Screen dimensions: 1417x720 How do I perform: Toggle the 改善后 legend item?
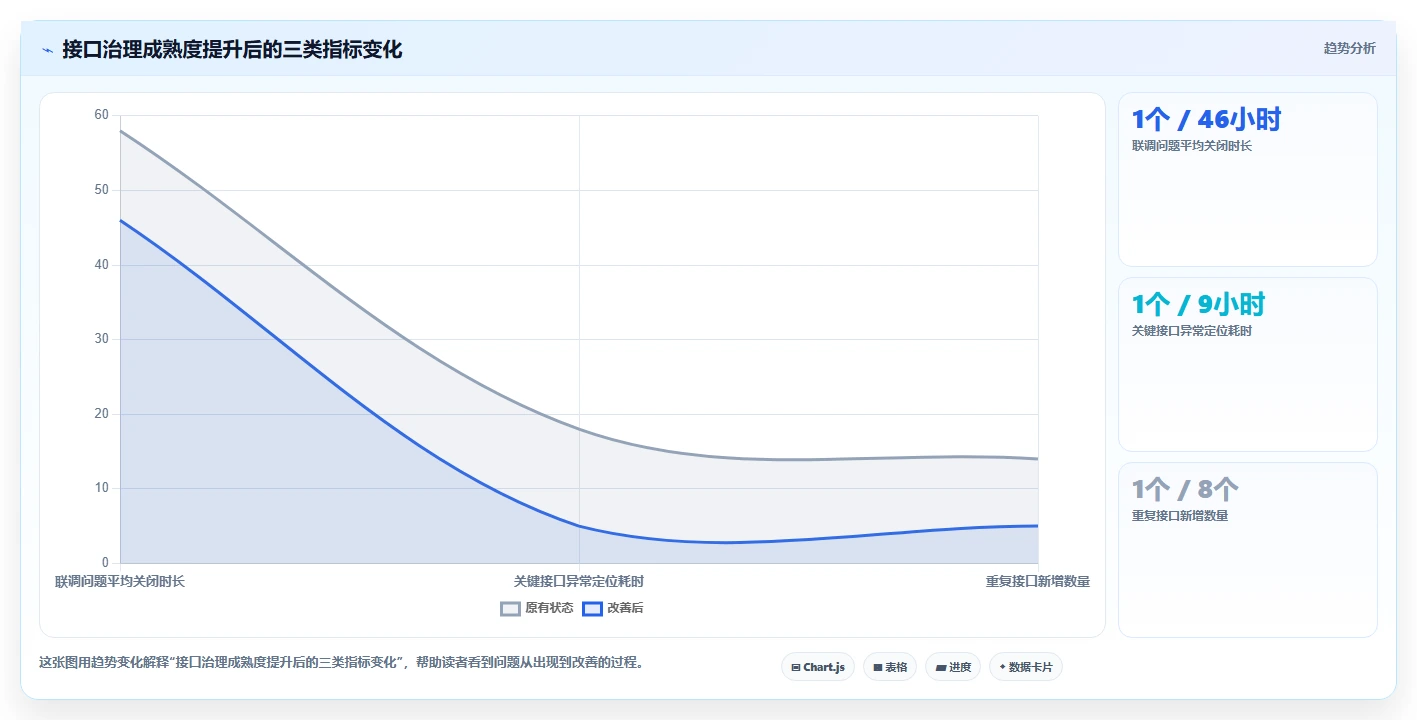[613, 608]
